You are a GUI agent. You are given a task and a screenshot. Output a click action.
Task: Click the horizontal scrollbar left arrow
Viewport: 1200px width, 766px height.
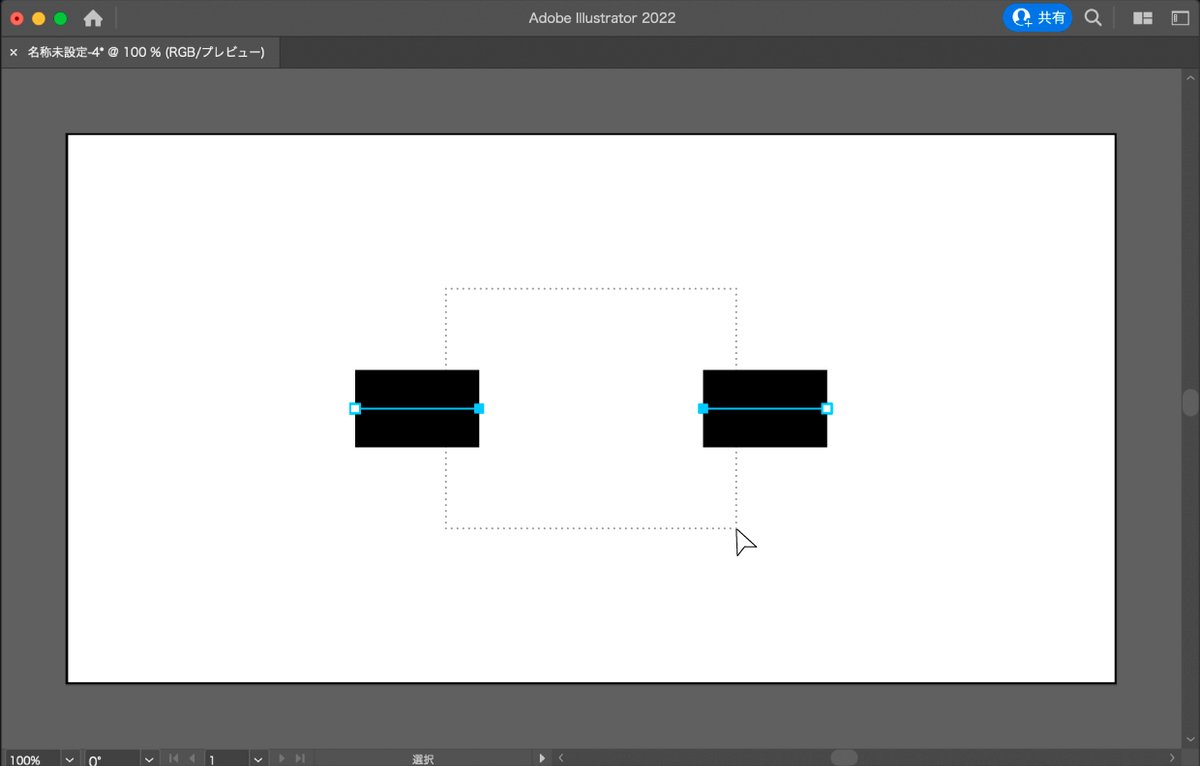561,758
